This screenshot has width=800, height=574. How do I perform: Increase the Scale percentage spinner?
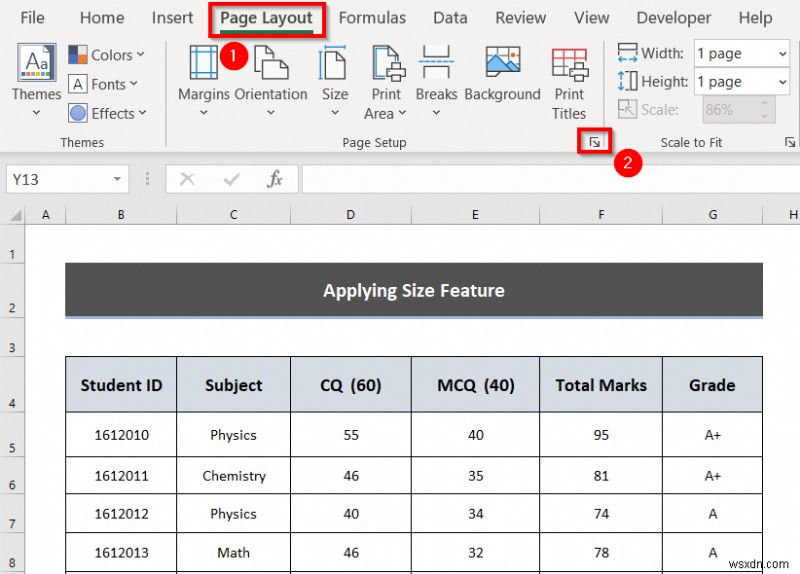point(764,104)
